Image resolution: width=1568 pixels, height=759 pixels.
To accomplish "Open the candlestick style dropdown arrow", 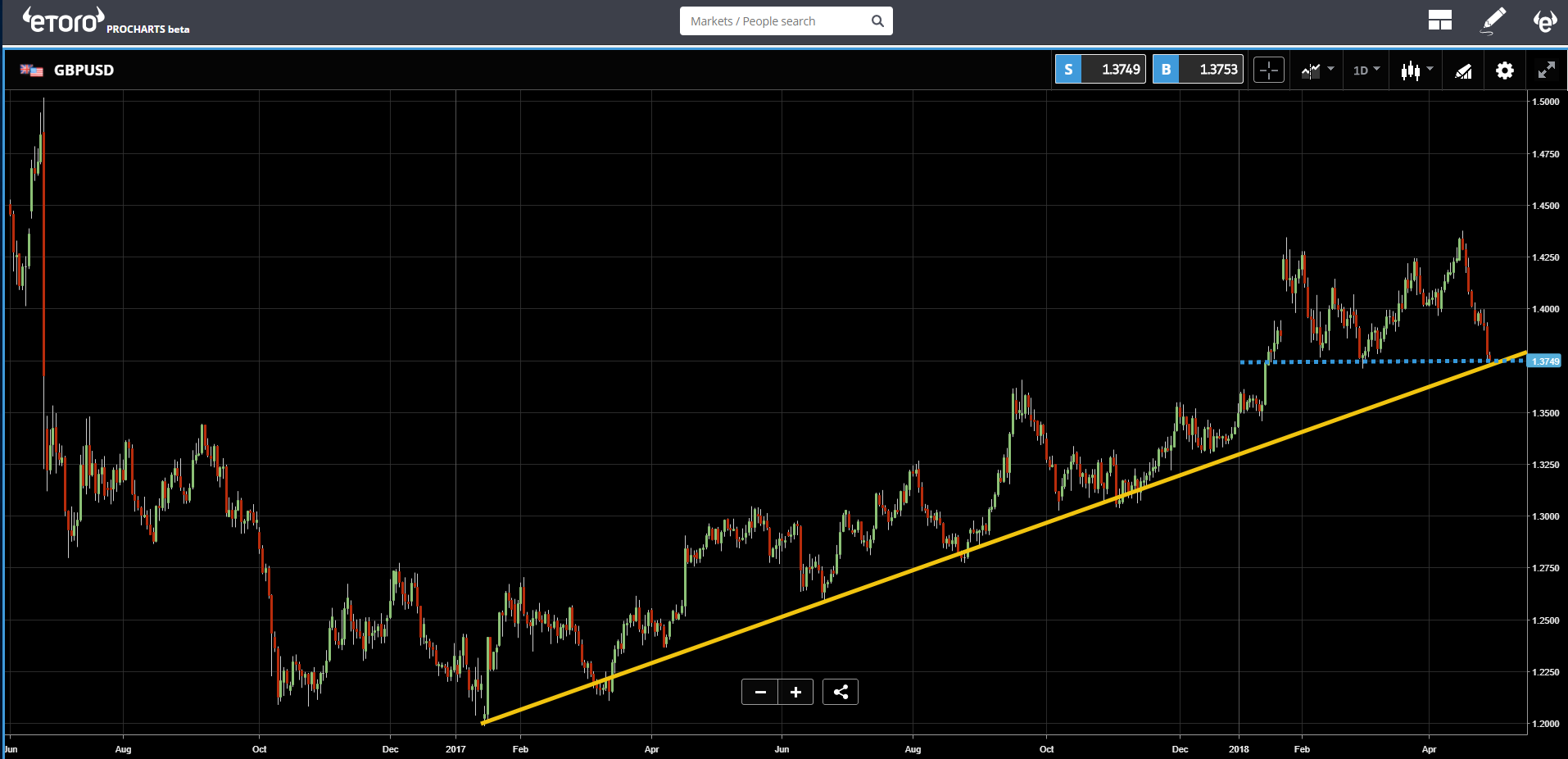I will click(x=1430, y=70).
